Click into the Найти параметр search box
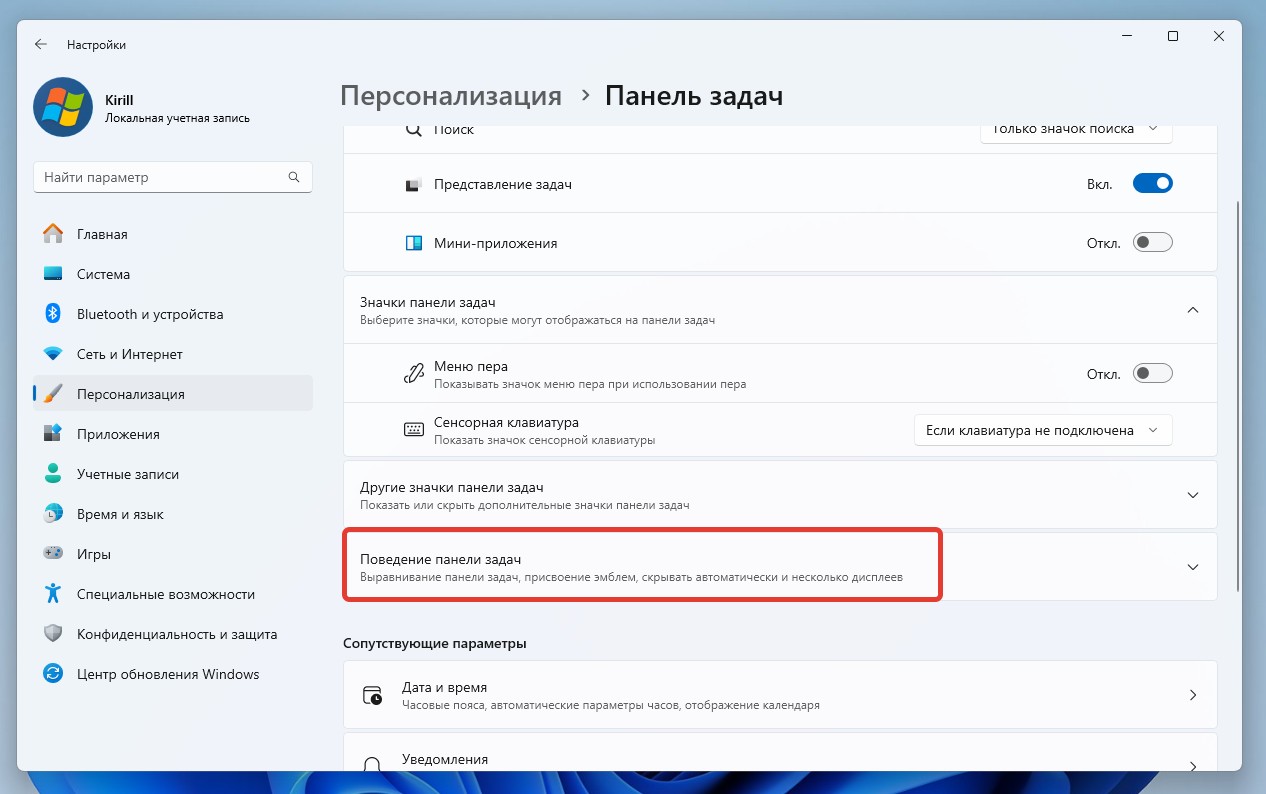Viewport: 1266px width, 794px height. click(x=173, y=177)
